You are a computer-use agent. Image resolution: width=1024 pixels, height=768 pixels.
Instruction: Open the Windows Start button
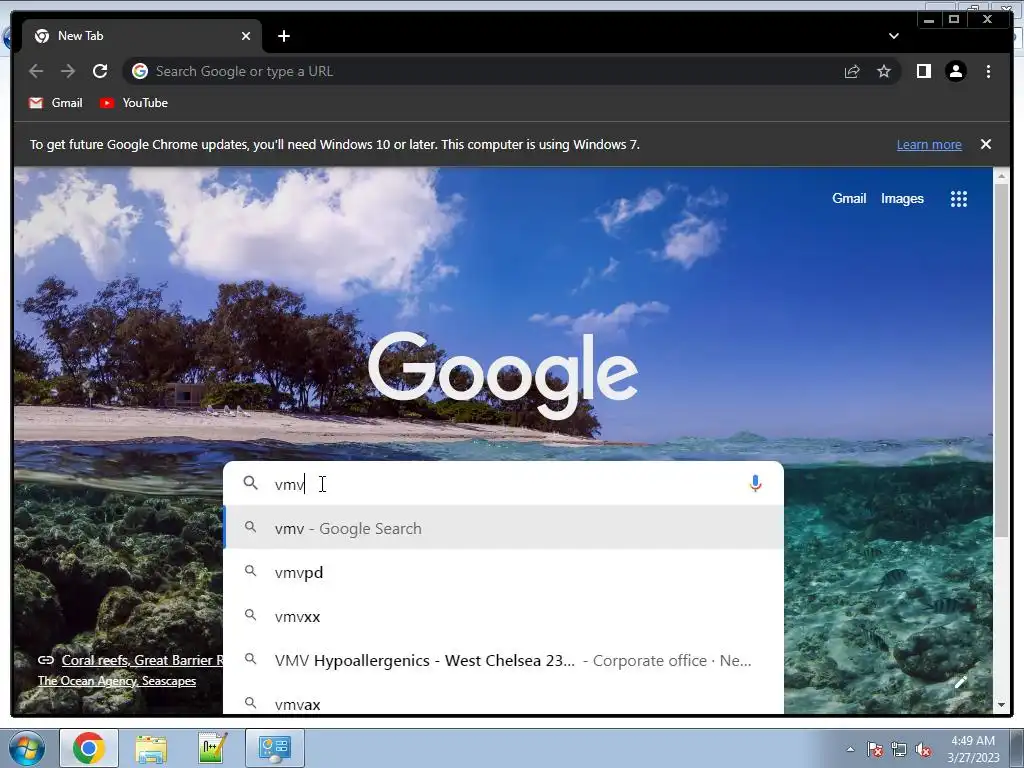pos(27,748)
